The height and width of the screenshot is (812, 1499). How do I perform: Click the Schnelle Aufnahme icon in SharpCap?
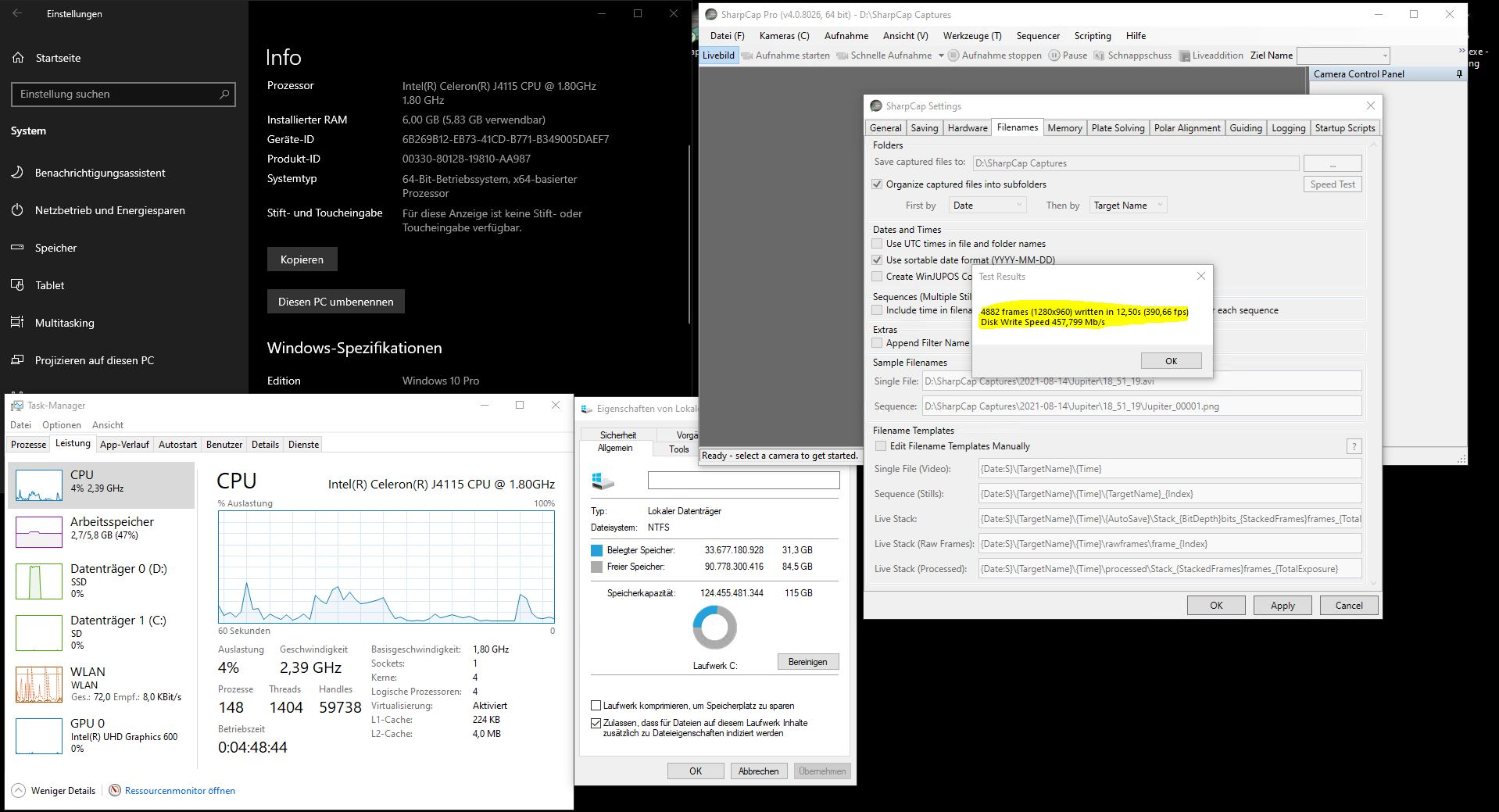coord(843,55)
